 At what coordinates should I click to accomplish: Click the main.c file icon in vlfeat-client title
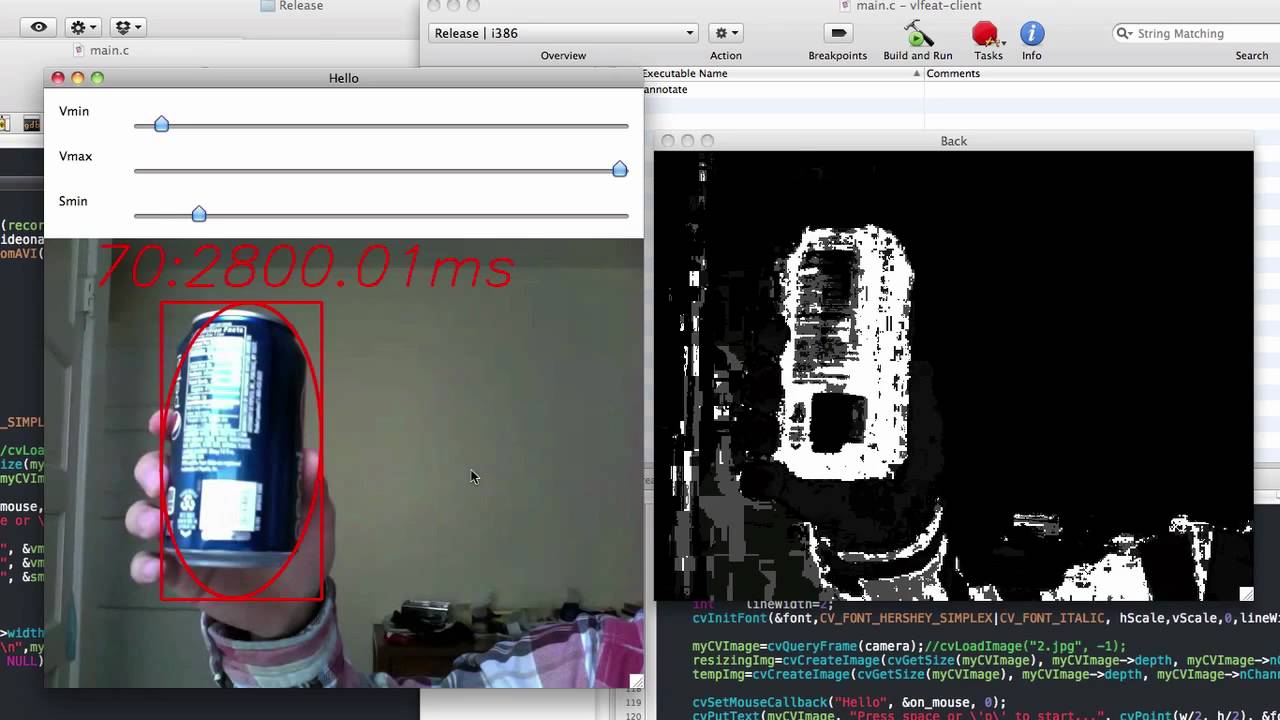click(x=846, y=6)
